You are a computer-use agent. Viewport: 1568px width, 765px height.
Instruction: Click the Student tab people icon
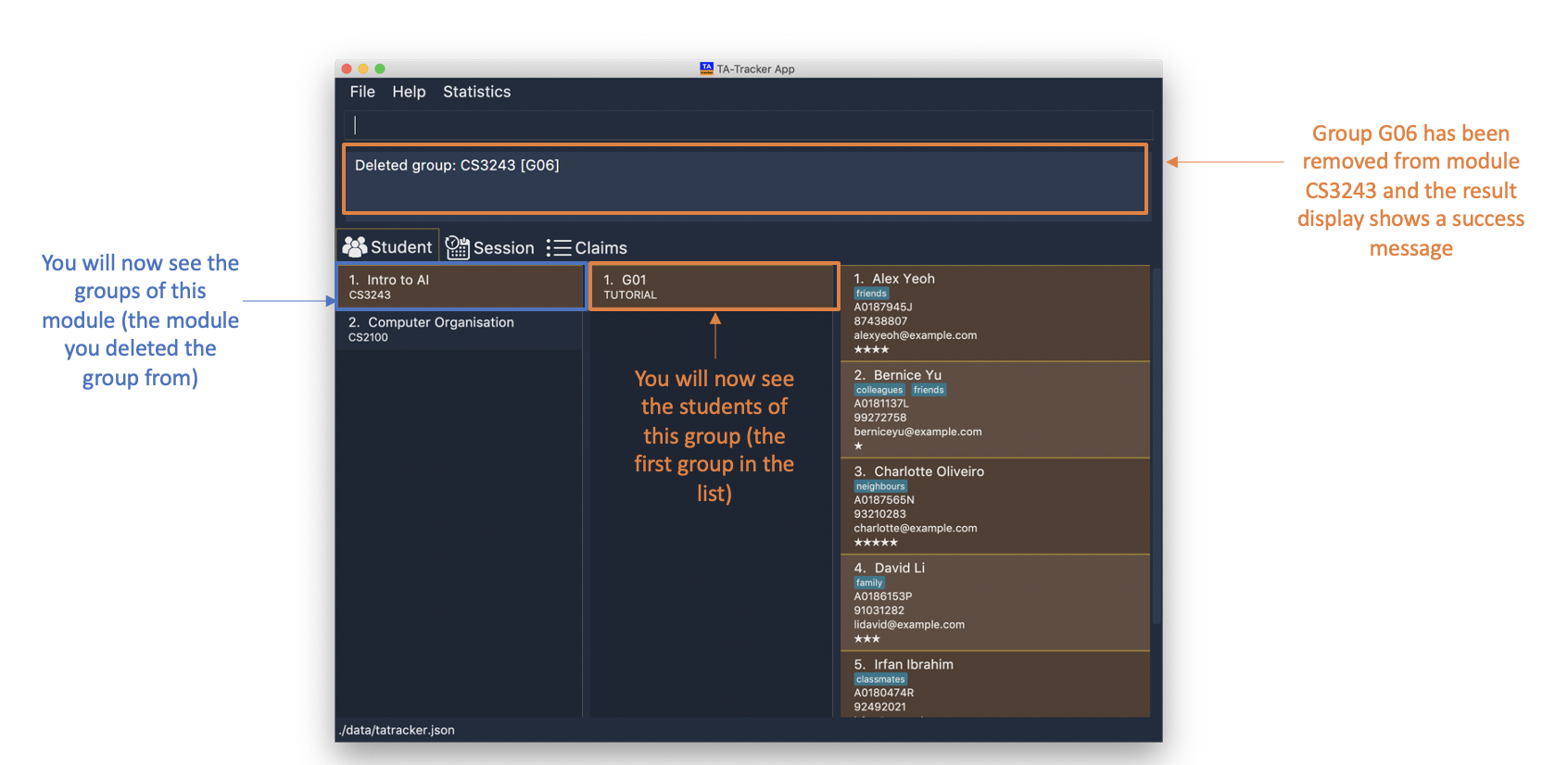354,246
